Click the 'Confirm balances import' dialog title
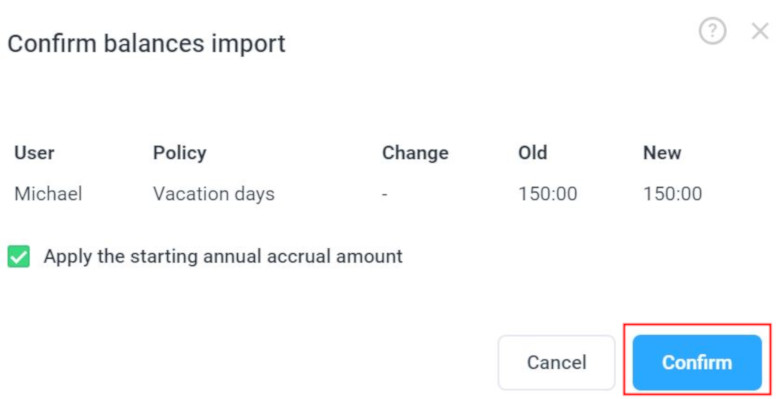The height and width of the screenshot is (399, 777). coord(146,44)
